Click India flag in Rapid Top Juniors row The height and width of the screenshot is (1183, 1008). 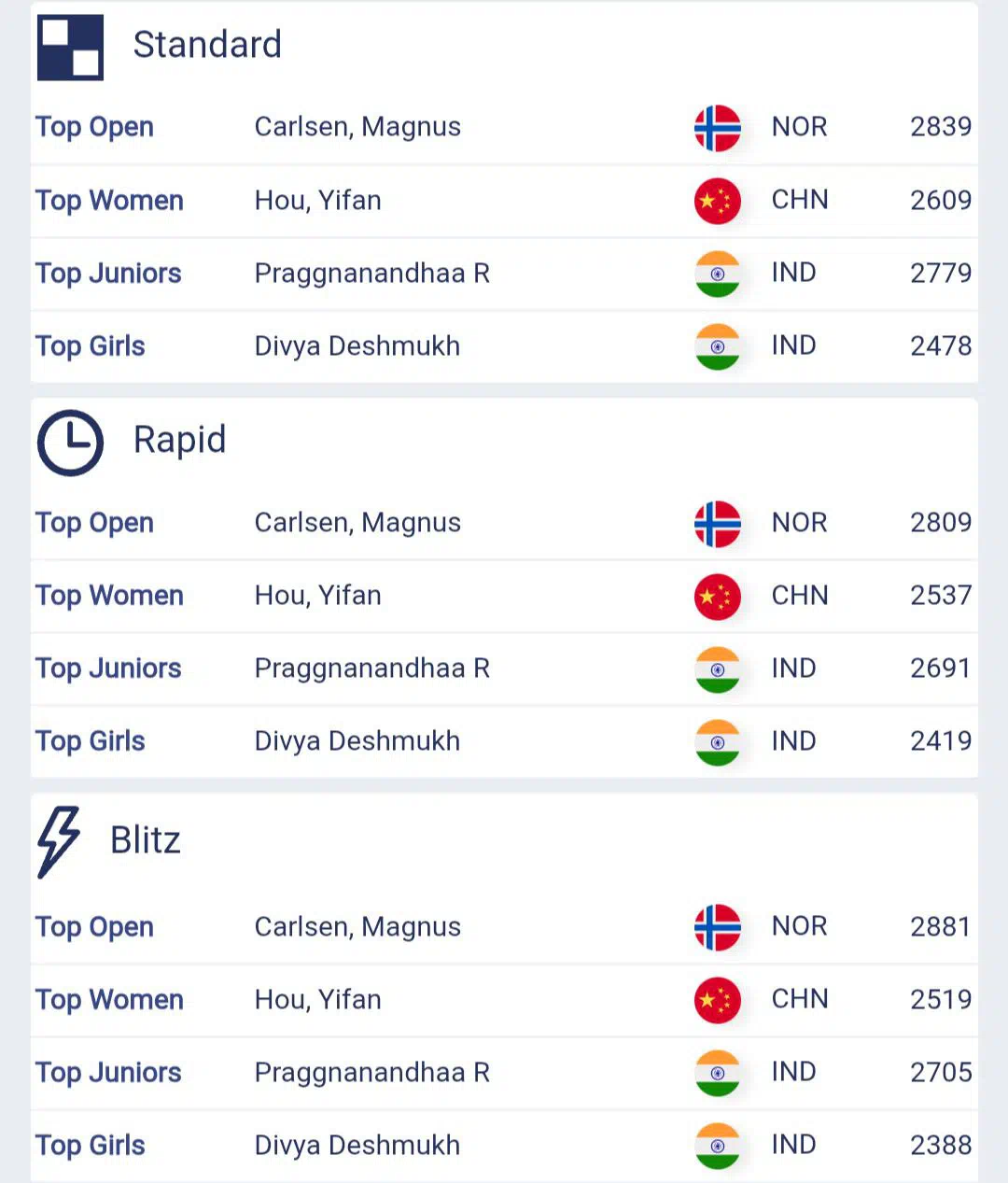[x=717, y=669]
